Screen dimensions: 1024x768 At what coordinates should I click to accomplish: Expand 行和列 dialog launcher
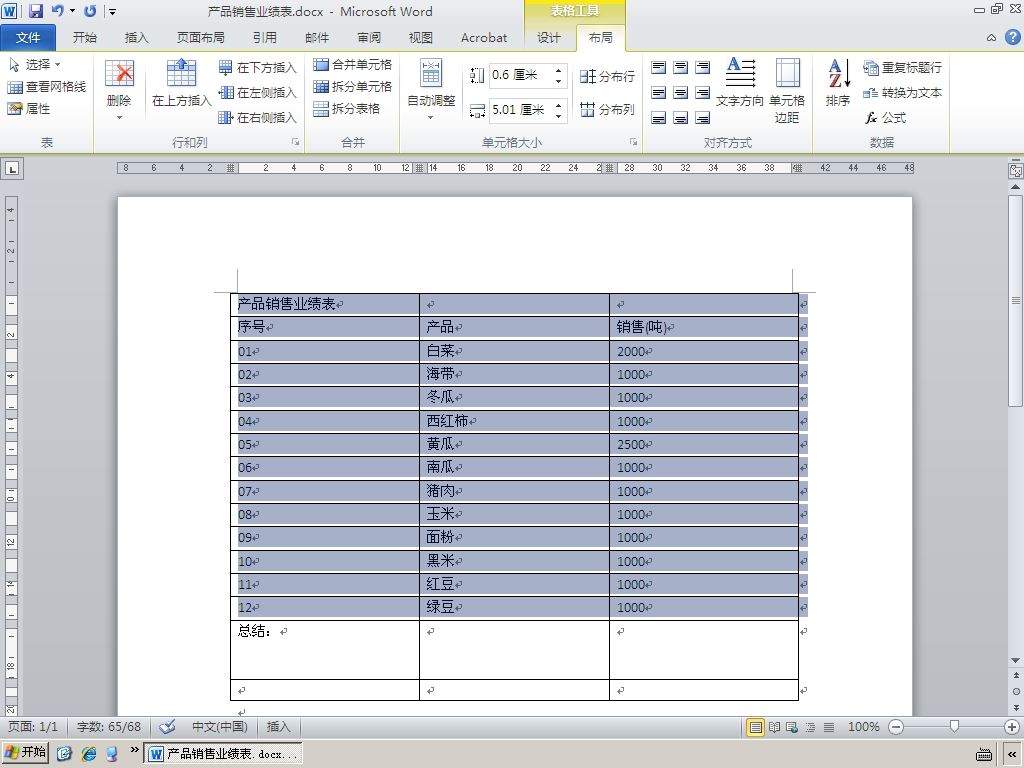tap(295, 142)
